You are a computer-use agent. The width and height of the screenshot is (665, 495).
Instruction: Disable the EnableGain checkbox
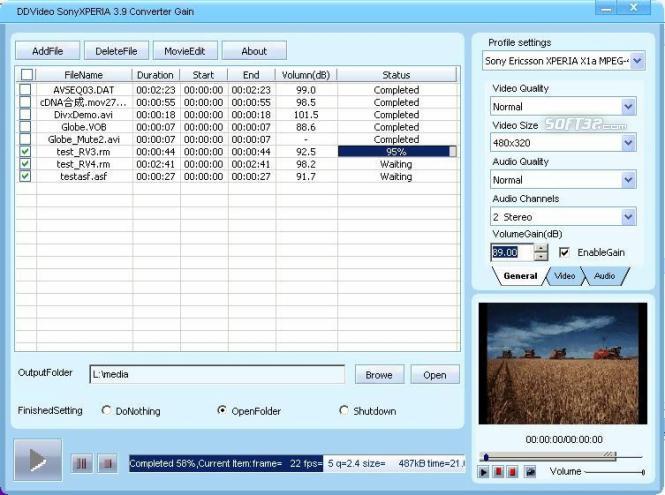(x=564, y=252)
